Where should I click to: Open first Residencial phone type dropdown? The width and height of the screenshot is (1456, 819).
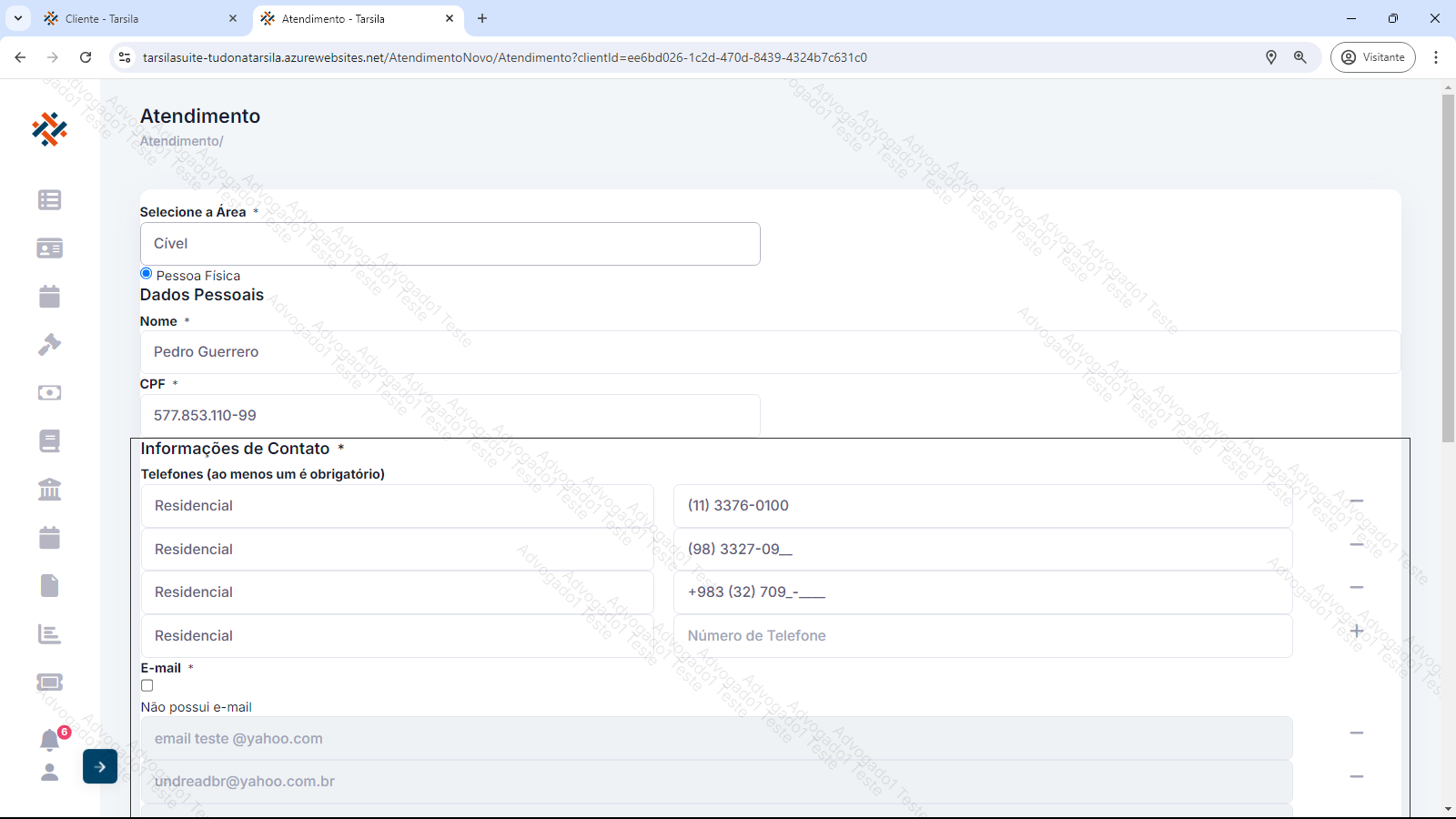(x=397, y=506)
